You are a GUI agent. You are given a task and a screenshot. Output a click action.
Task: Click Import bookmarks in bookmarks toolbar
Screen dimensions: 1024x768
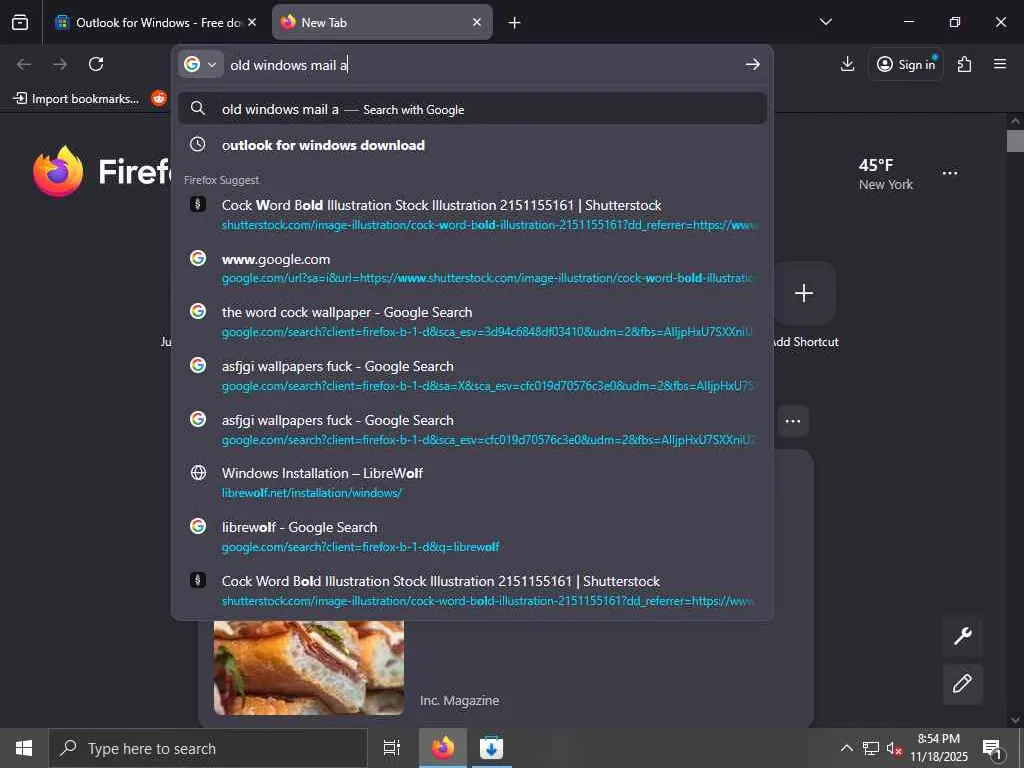click(x=76, y=99)
